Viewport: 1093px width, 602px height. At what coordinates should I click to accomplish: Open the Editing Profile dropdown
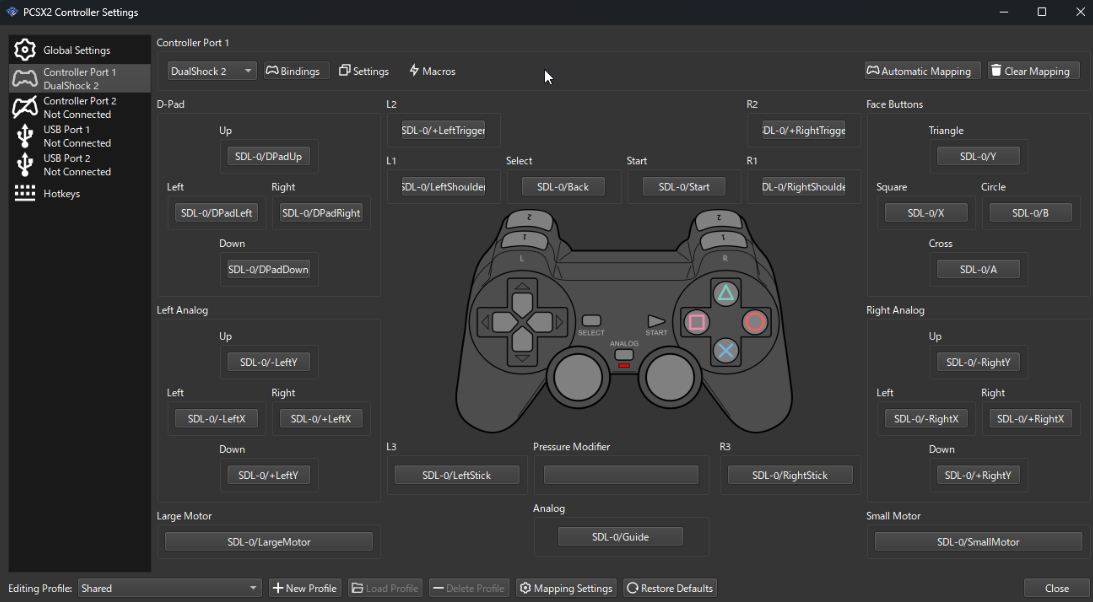point(168,588)
